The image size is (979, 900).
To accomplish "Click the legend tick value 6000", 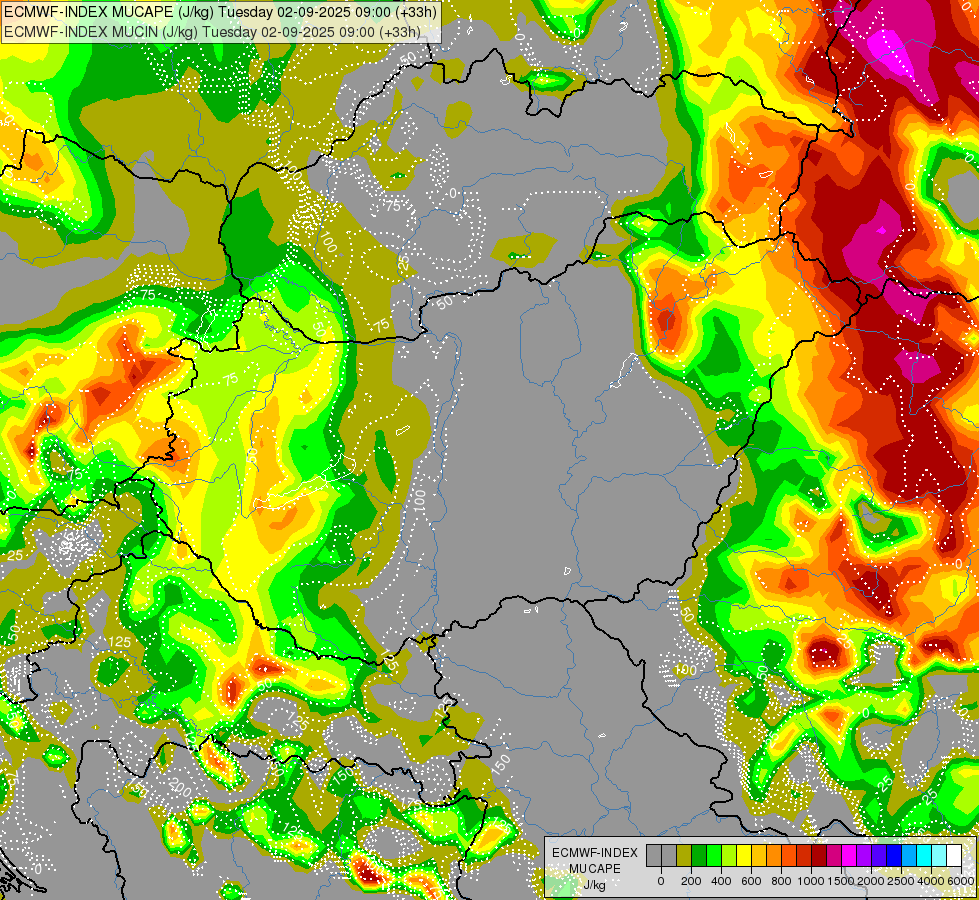I will pos(960,881).
